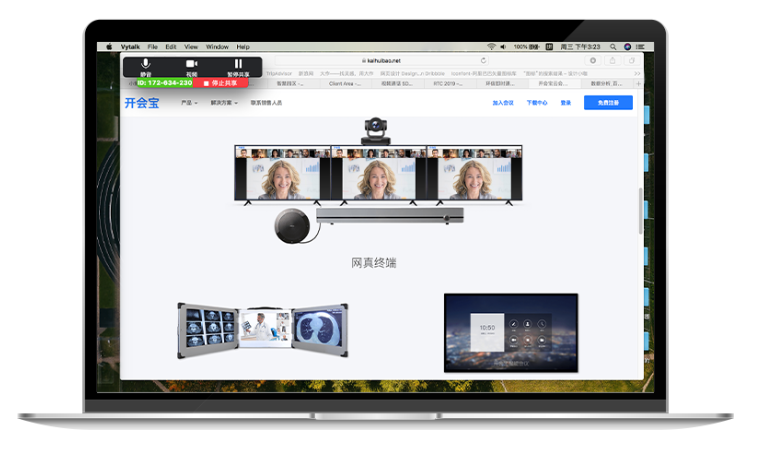Click the blue 免费注册 button

coord(608,103)
